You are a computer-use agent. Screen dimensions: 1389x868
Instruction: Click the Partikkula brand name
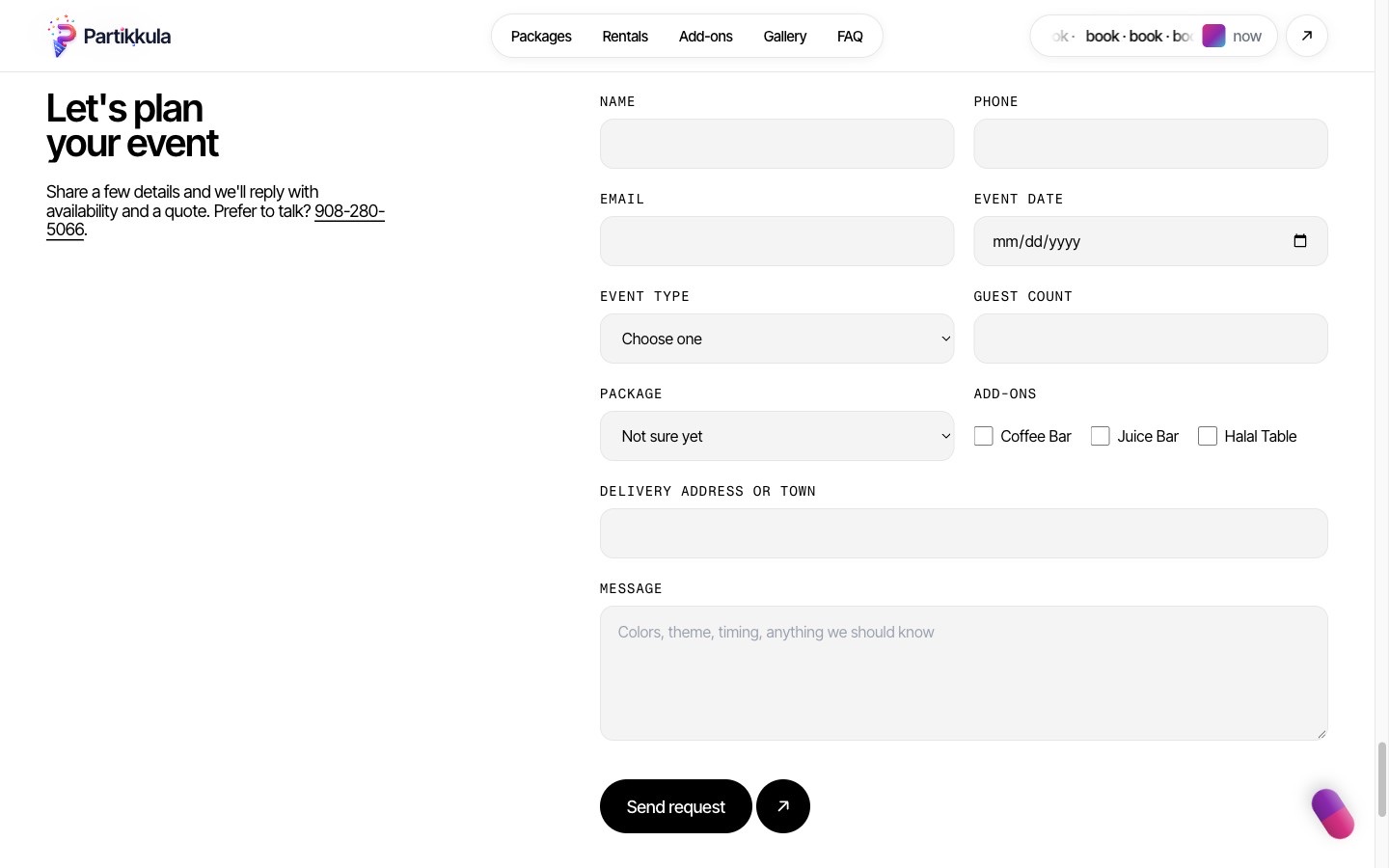[x=127, y=36]
